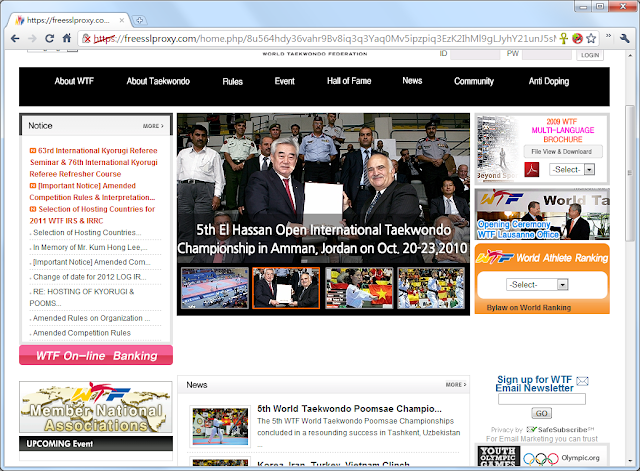Viewport: 640px width, 471px height.
Task: Click the PW password field
Action: 547,54
